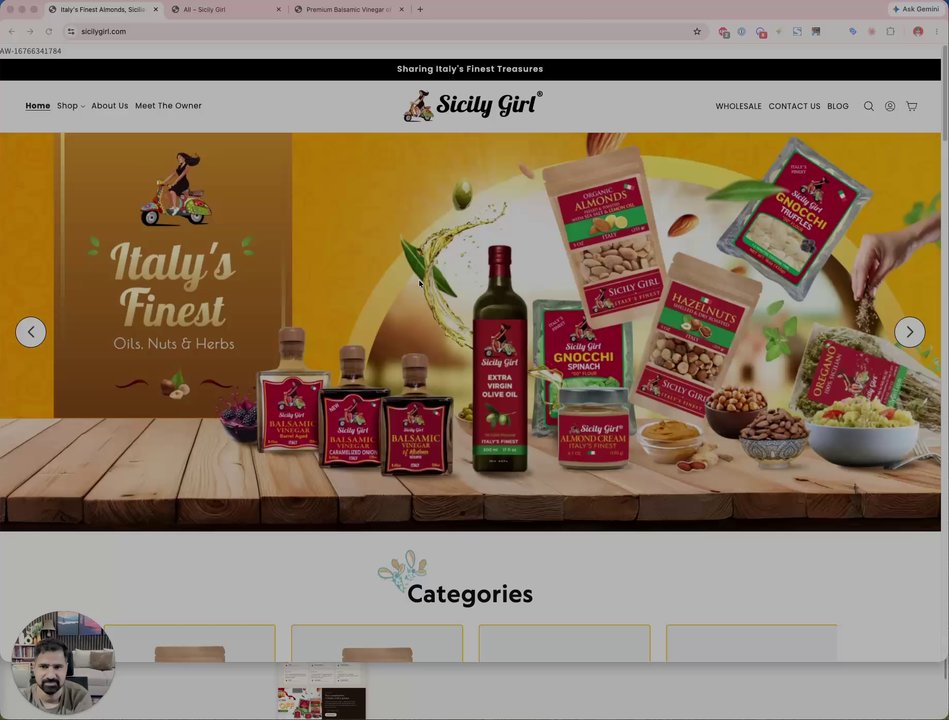Switch to All – Sicily Girl tab
Viewport: 949px width, 720px height.
pyautogui.click(x=226, y=10)
